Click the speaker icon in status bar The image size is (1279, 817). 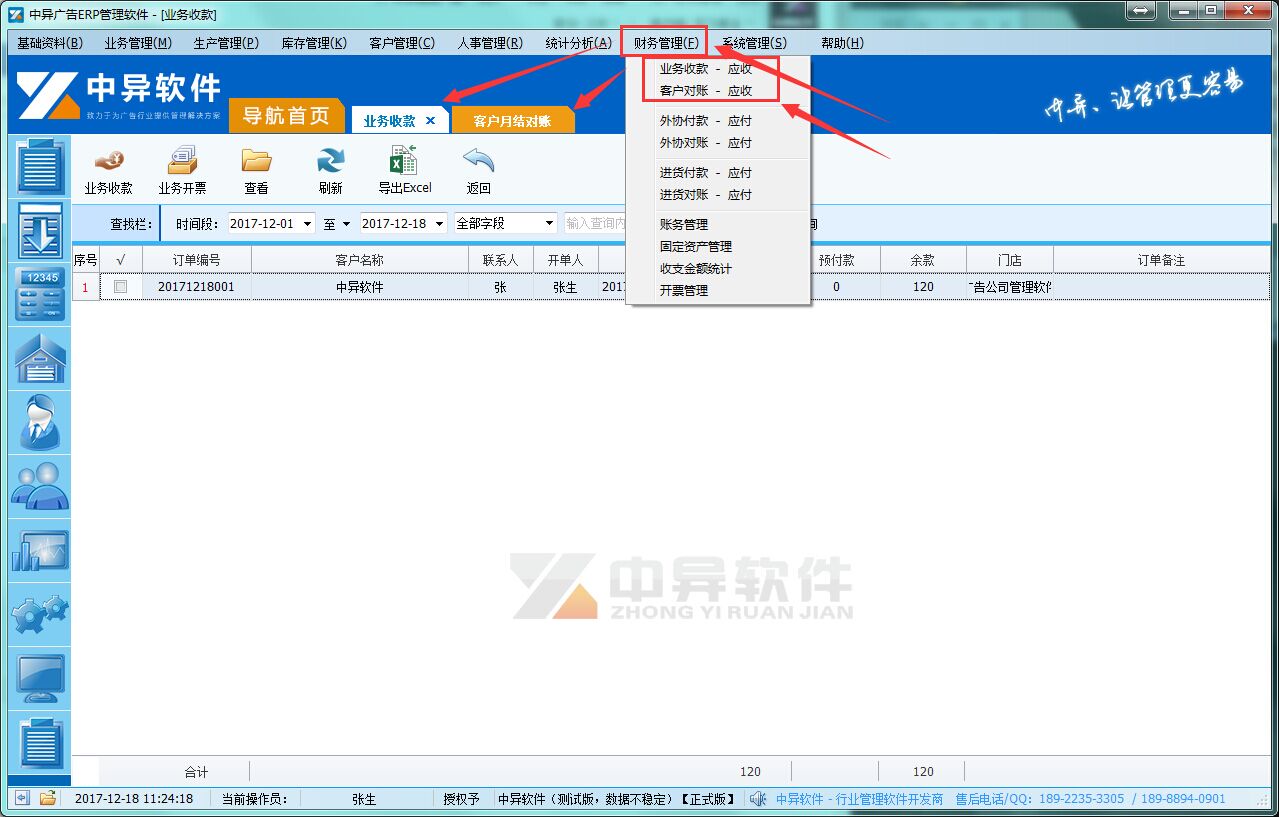(x=758, y=798)
